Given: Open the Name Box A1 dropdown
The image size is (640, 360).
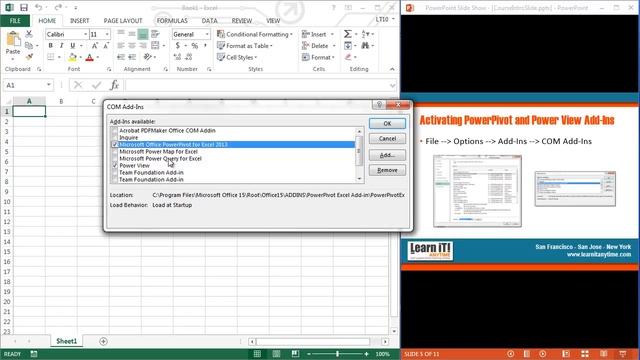Looking at the screenshot, I should coord(49,85).
